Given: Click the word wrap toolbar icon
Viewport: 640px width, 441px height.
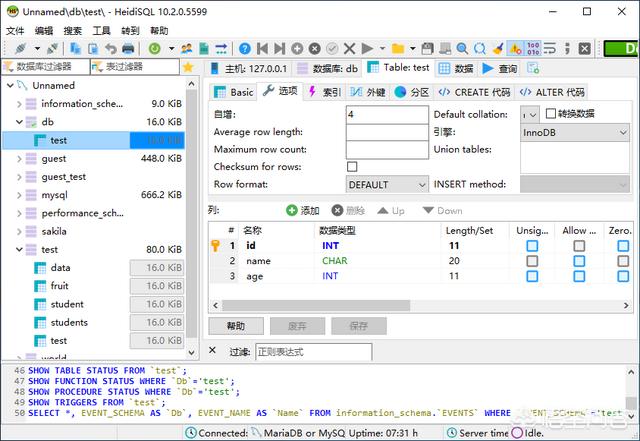Looking at the screenshot, I should point(550,49).
